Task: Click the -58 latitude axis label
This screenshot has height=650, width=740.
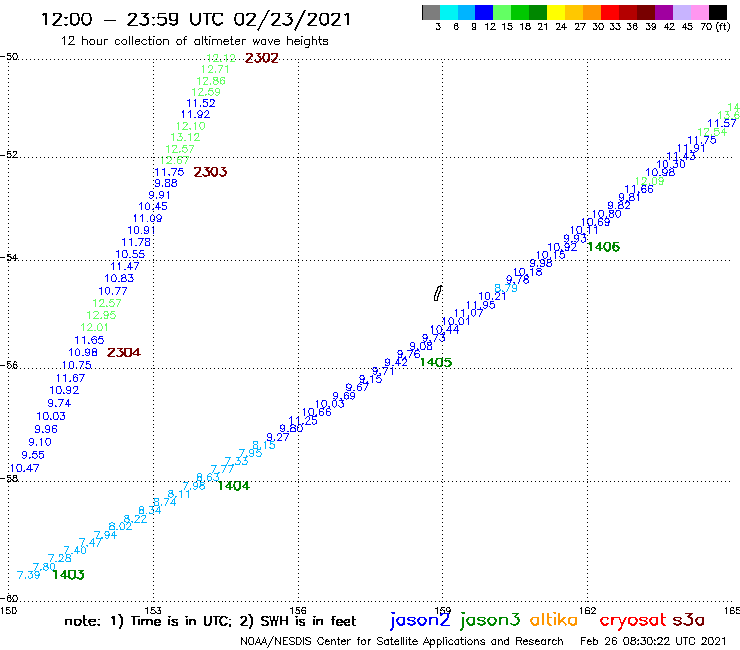Action: [9, 479]
